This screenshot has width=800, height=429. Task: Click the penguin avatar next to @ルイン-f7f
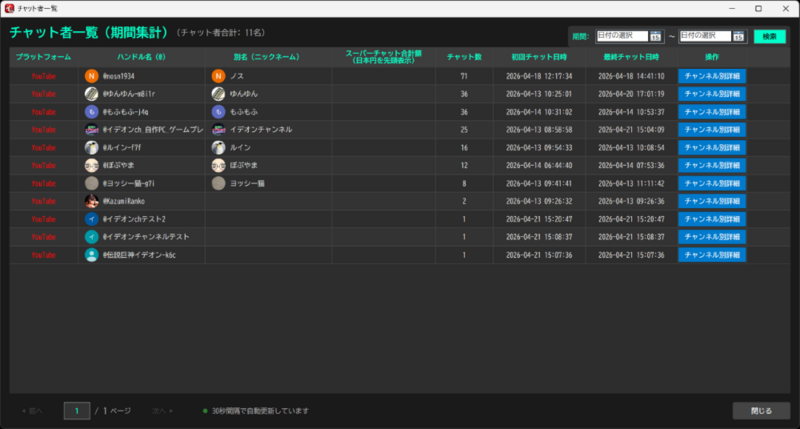(92, 147)
